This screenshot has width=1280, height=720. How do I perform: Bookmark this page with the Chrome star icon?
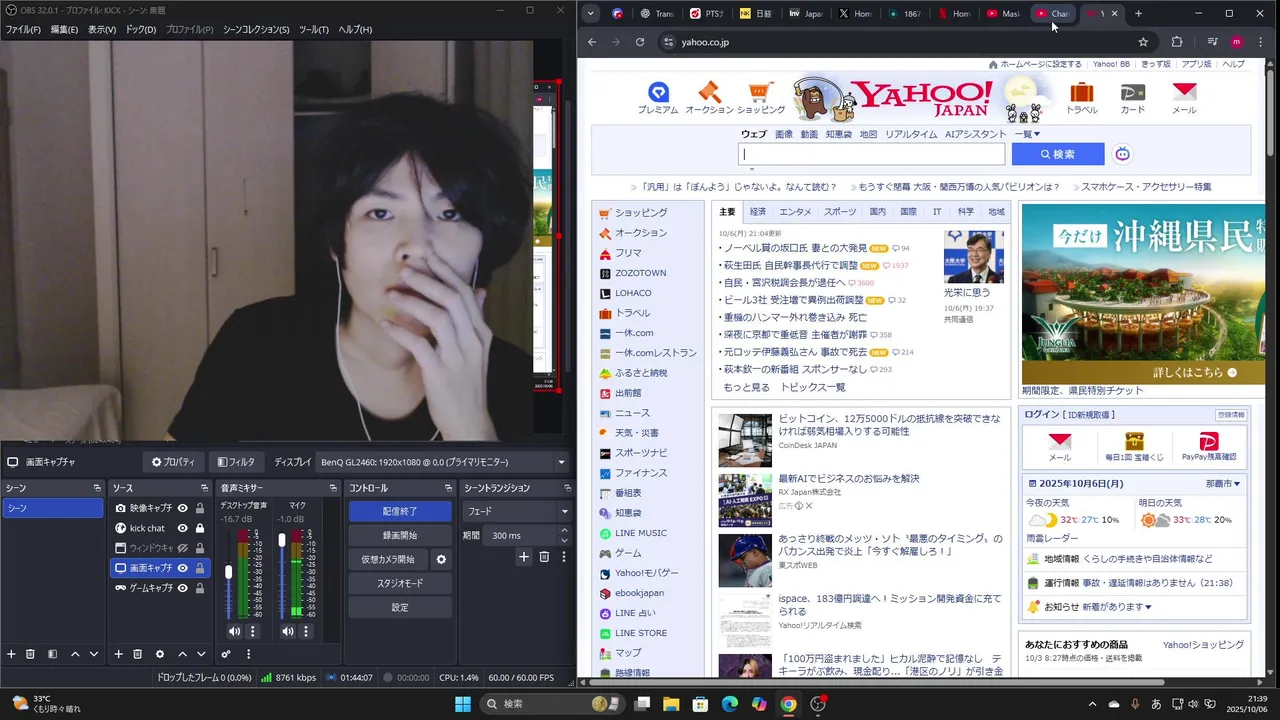(1143, 42)
